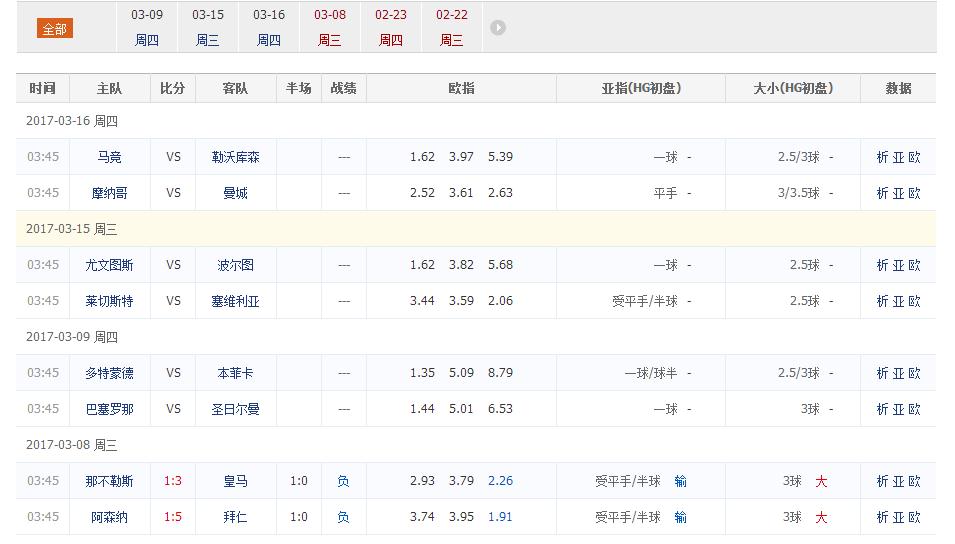
Task: Open 析 analysis link for 马竞 match
Action: (x=883, y=157)
